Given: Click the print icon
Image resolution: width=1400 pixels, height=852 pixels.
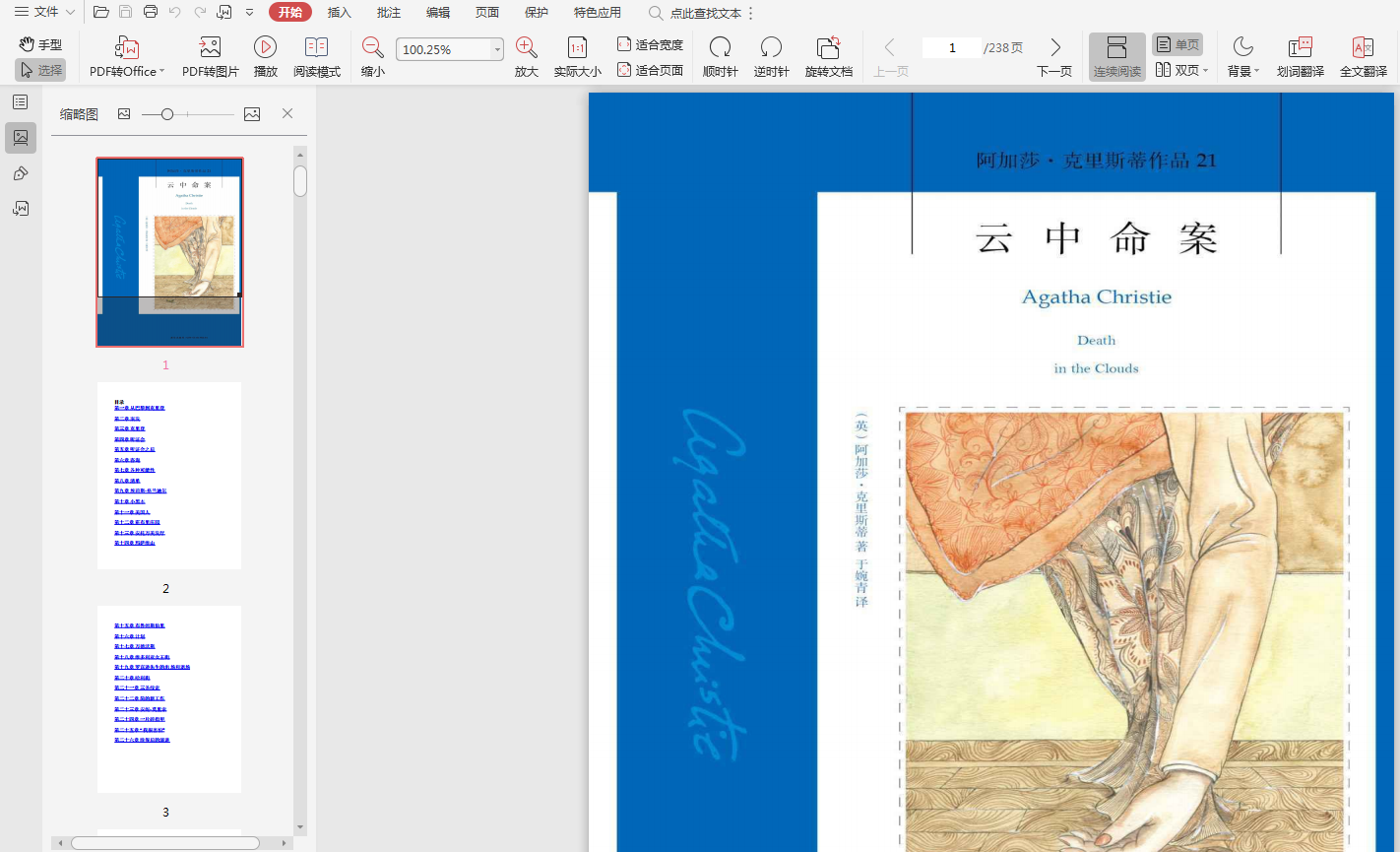Looking at the screenshot, I should [x=151, y=12].
